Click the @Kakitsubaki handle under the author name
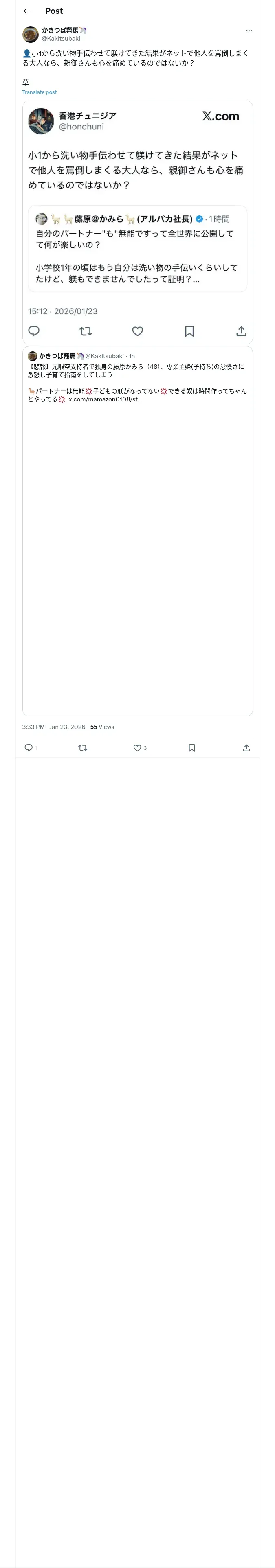The image size is (275, 1568). 61,38
